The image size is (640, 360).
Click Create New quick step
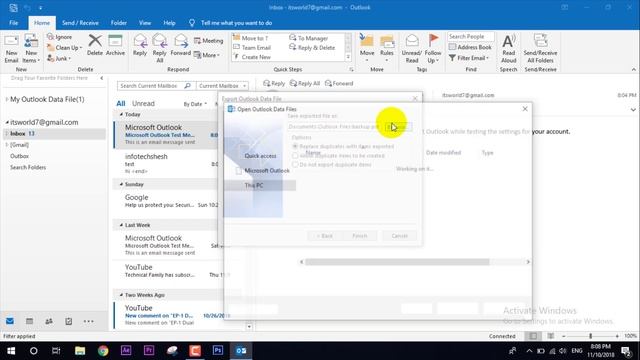252,57
